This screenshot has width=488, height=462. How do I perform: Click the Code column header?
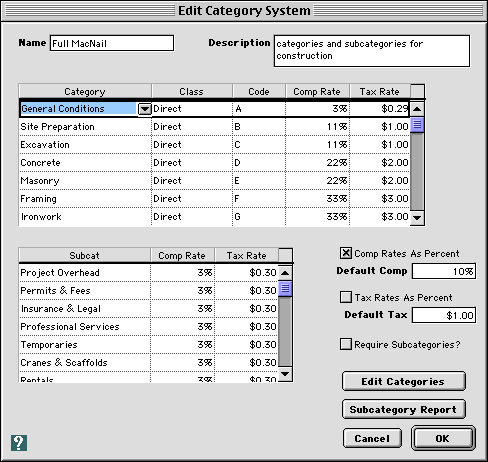(x=259, y=91)
